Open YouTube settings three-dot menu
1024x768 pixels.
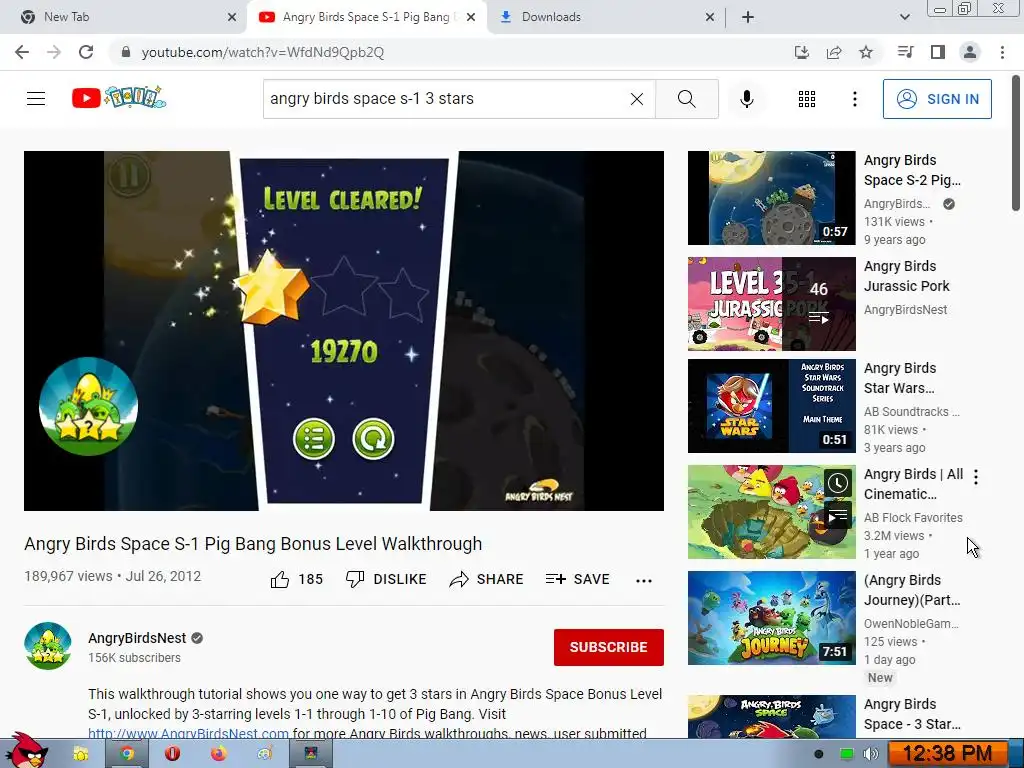point(854,99)
